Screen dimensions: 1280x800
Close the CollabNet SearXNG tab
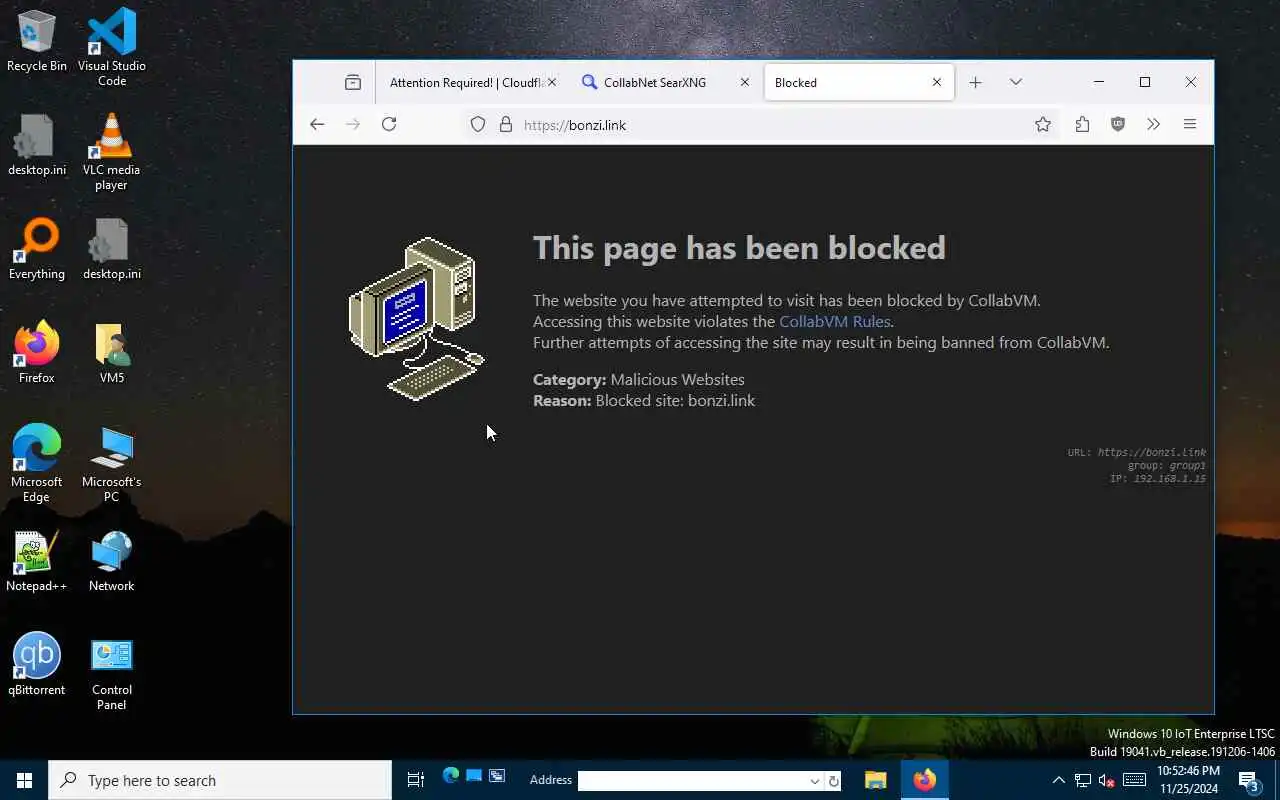pos(744,83)
